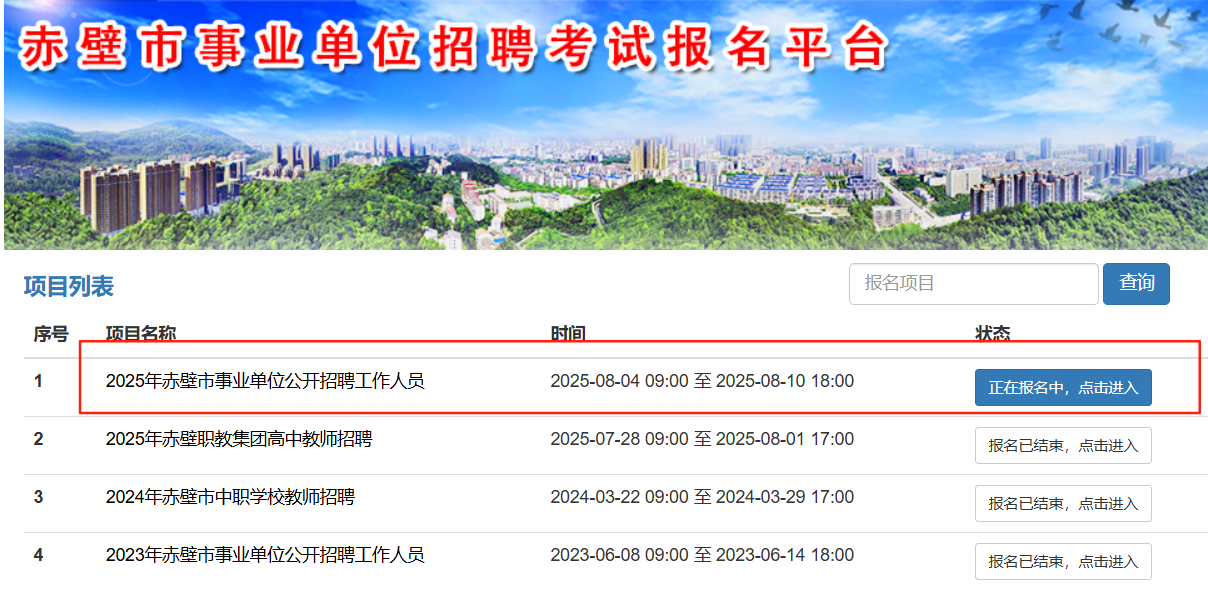1208x590 pixels.
Task: Click the 项目列表 heading
Action: coord(69,287)
